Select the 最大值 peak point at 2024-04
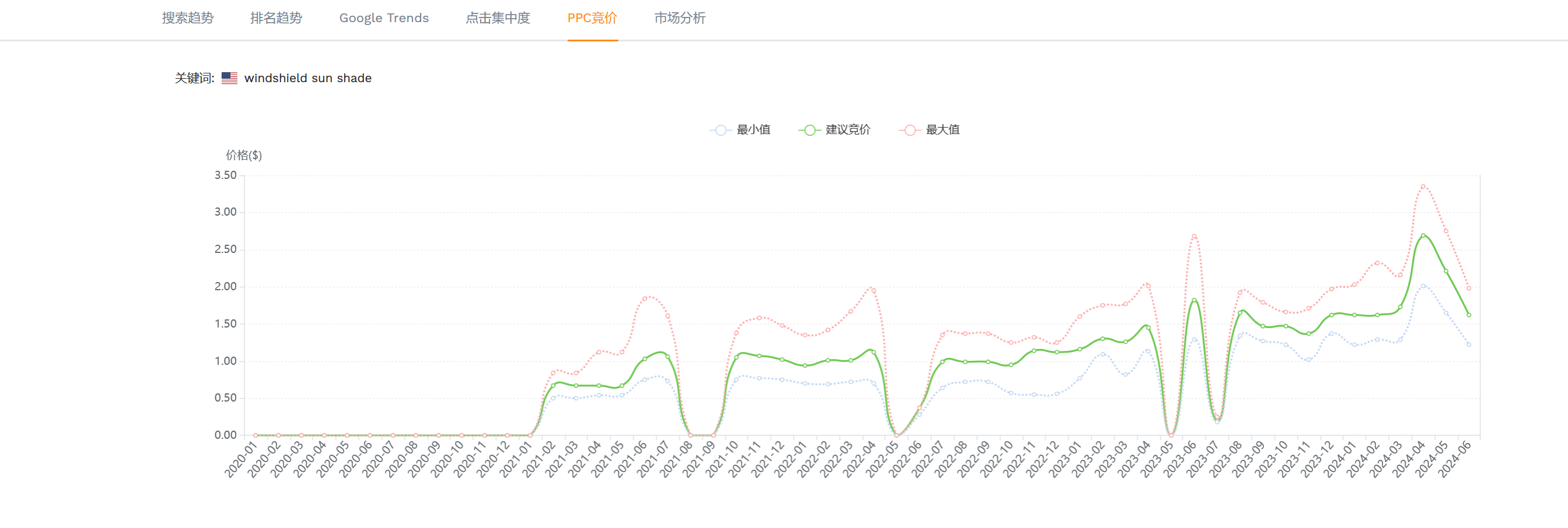Image resolution: width=1568 pixels, height=528 pixels. click(1423, 186)
